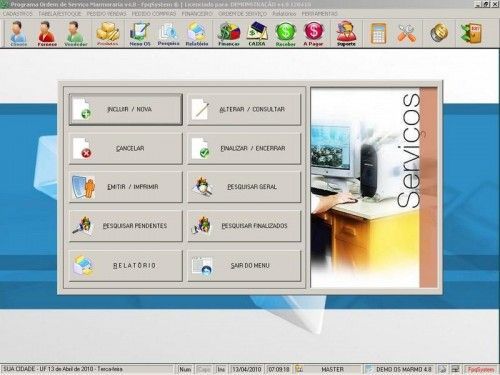This screenshot has width=500, height=375.
Task: Open Produtos boxes icon
Action: [x=108, y=33]
